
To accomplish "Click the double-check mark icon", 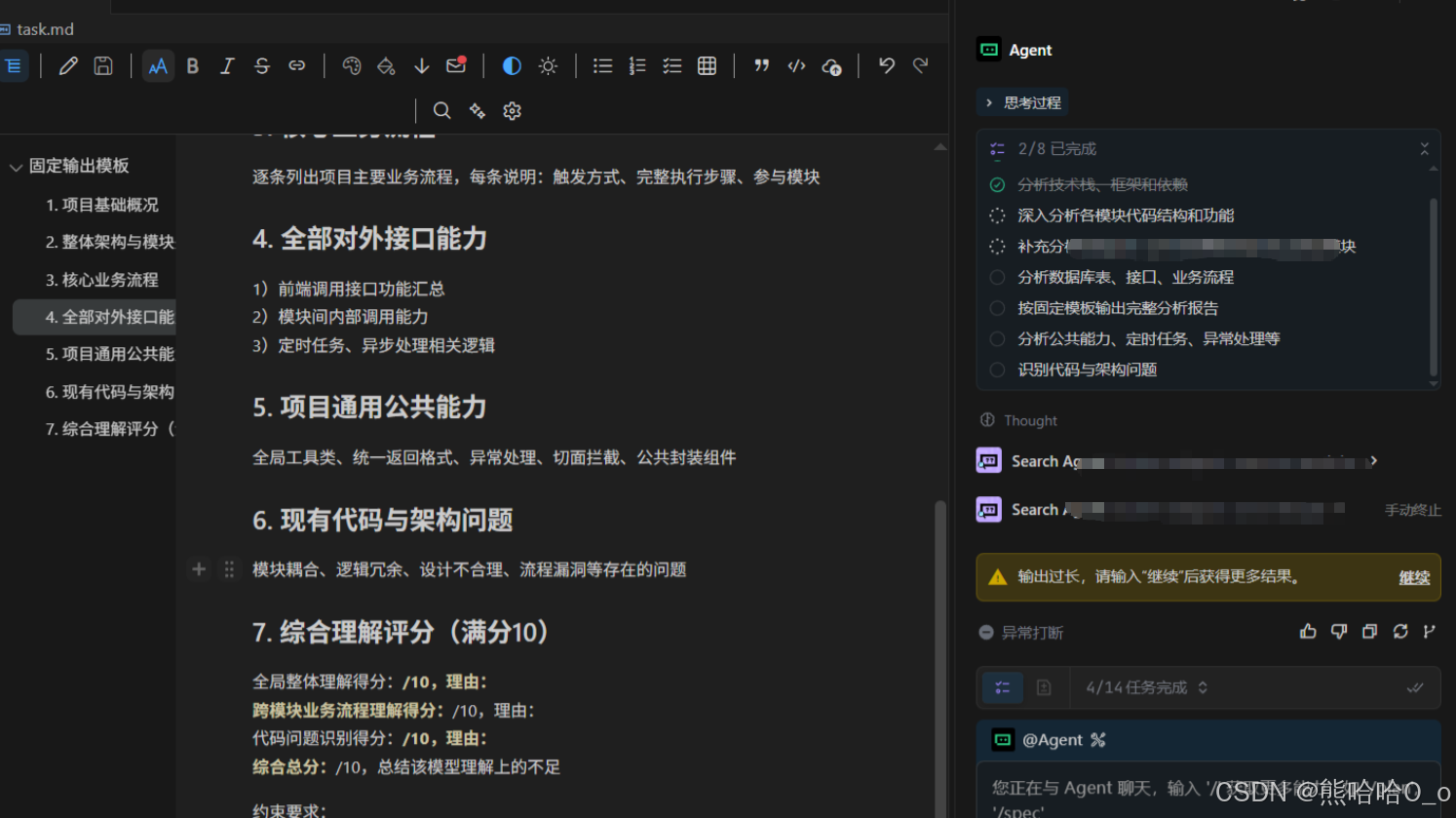I will [1415, 687].
